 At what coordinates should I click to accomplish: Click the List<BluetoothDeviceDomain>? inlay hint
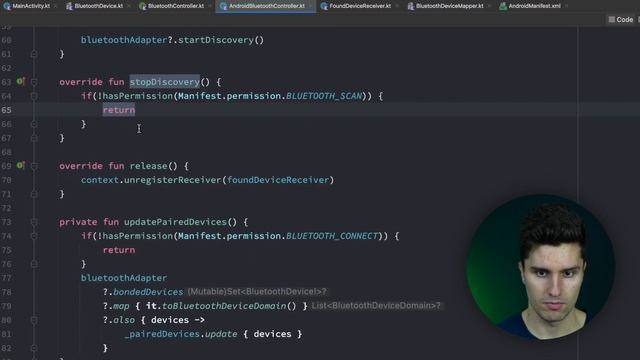point(376,306)
